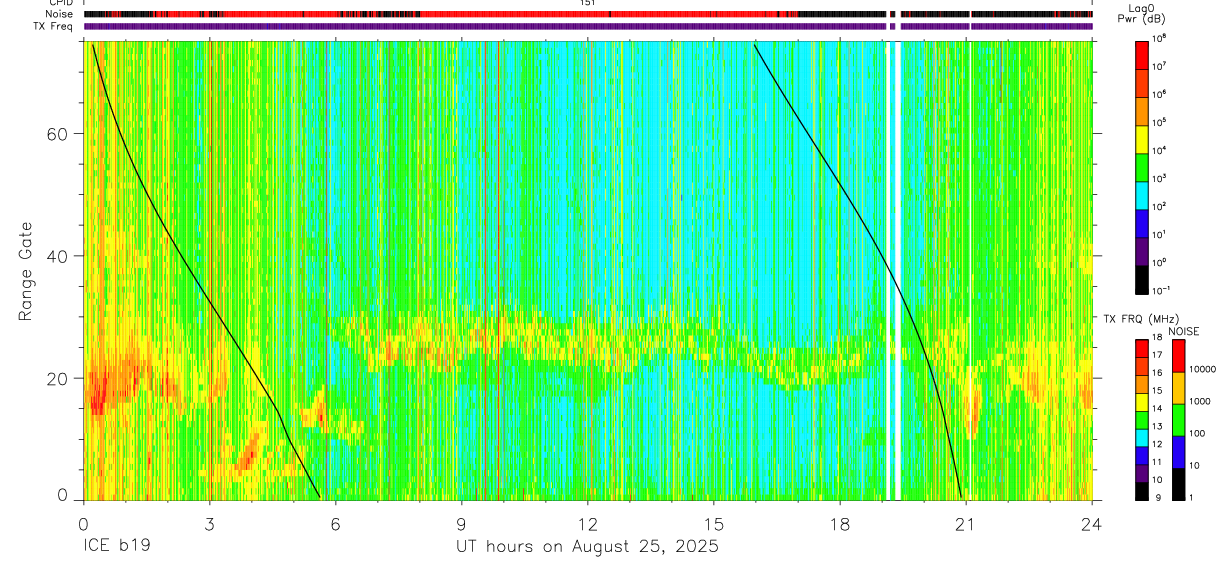1228x567 pixels.
Task: Click the red Noise strip near label 151
Action: 587,14
